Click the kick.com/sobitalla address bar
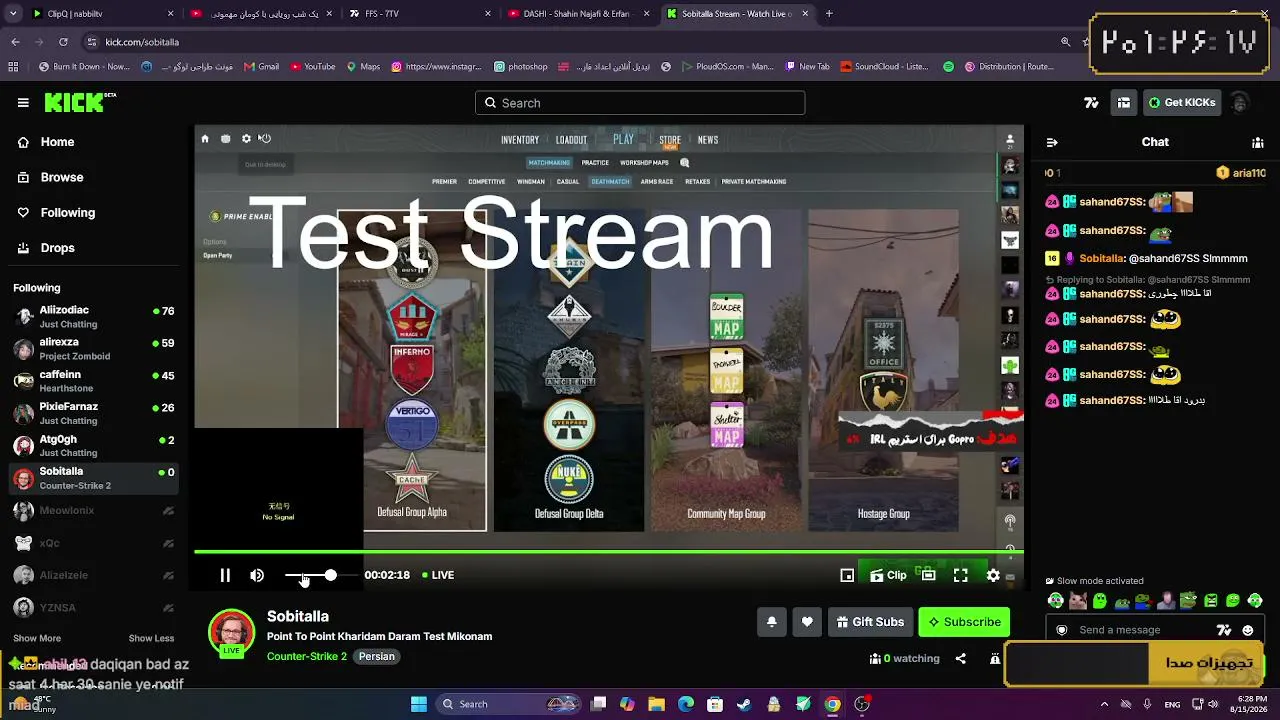The height and width of the screenshot is (720, 1280). click(x=570, y=42)
